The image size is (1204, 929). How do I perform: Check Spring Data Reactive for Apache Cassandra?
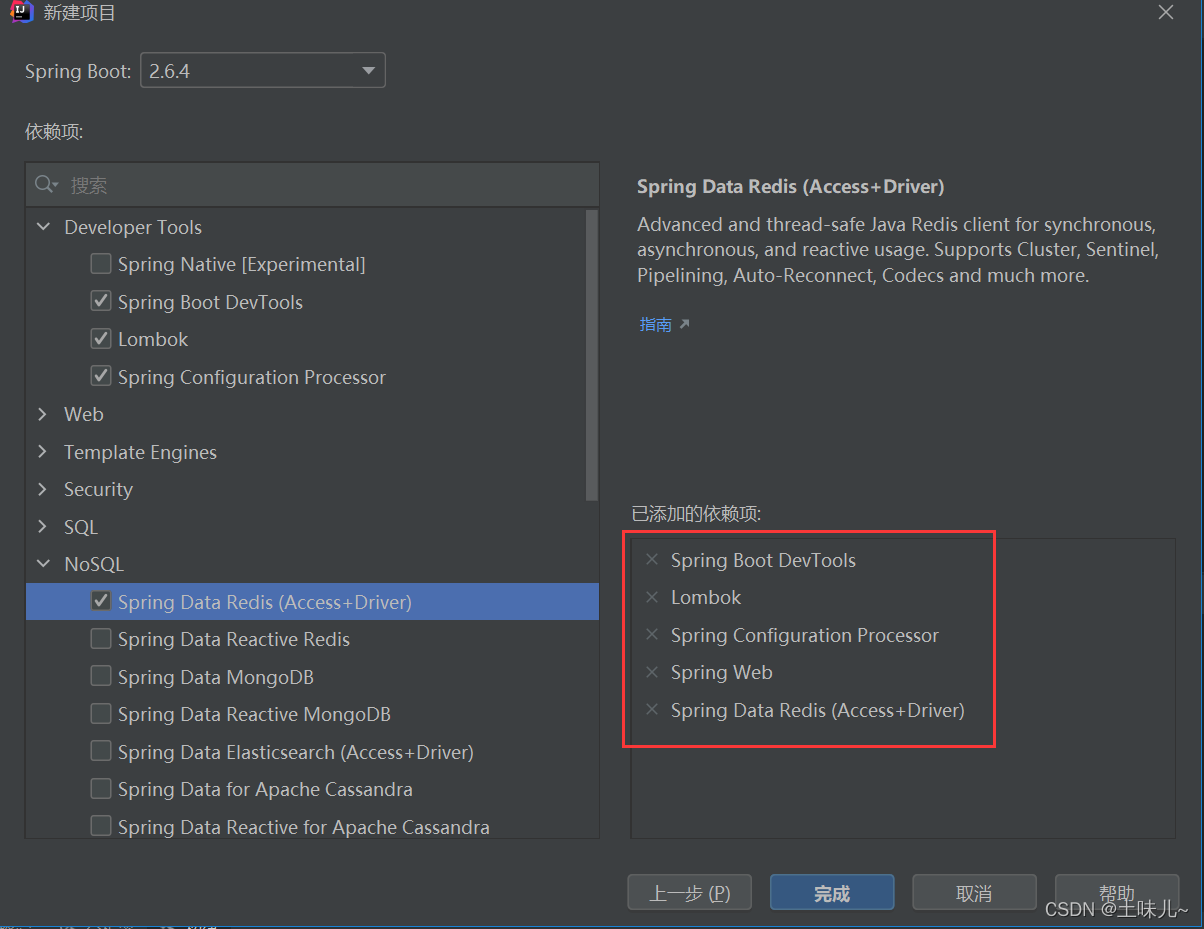[x=101, y=827]
